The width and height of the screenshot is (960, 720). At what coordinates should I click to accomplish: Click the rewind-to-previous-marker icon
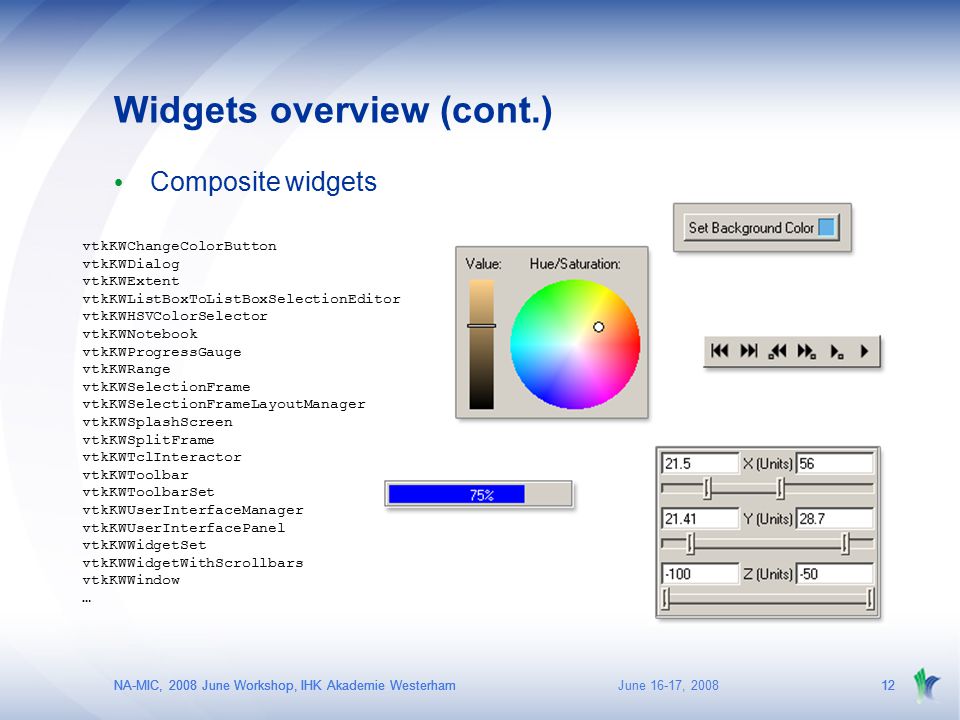[x=778, y=351]
